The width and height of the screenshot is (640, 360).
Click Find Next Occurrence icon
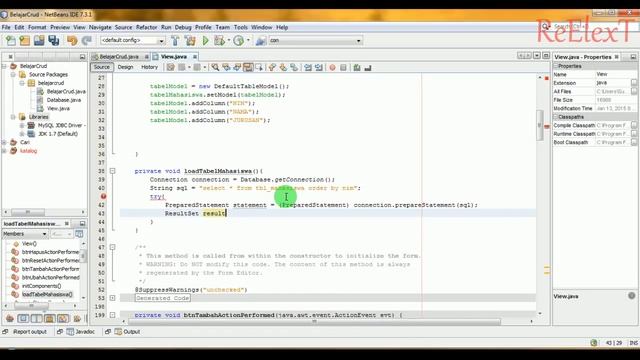(237, 67)
